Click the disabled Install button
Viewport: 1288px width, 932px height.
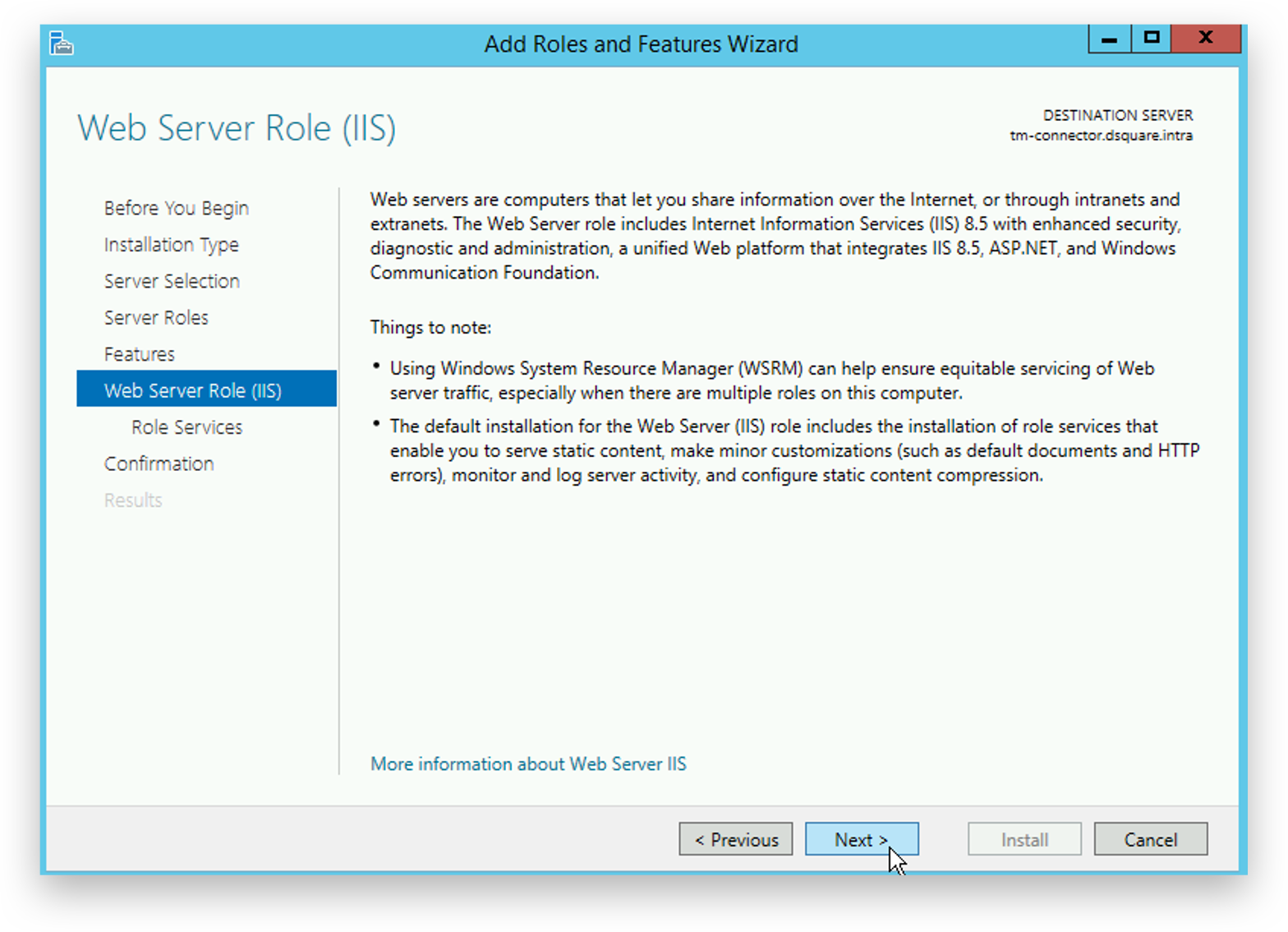coord(1023,839)
